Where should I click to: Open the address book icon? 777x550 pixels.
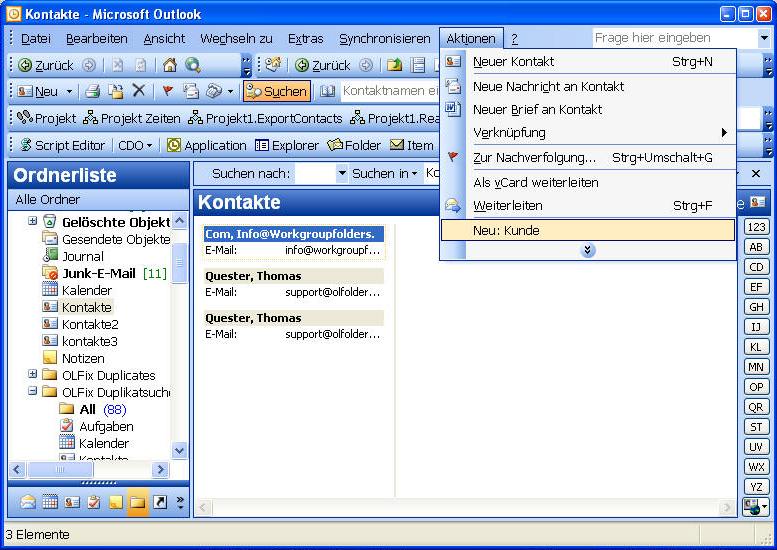point(327,91)
